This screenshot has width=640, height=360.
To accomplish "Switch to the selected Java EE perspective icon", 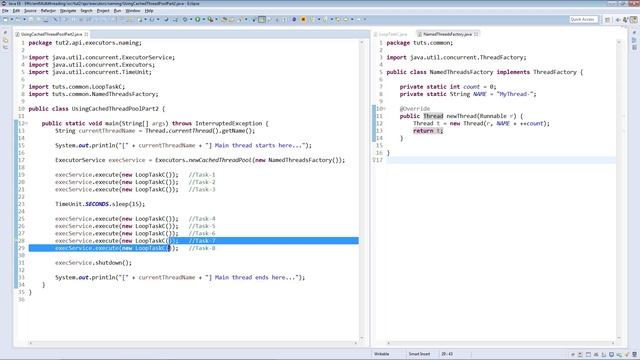I will pos(634,20).
